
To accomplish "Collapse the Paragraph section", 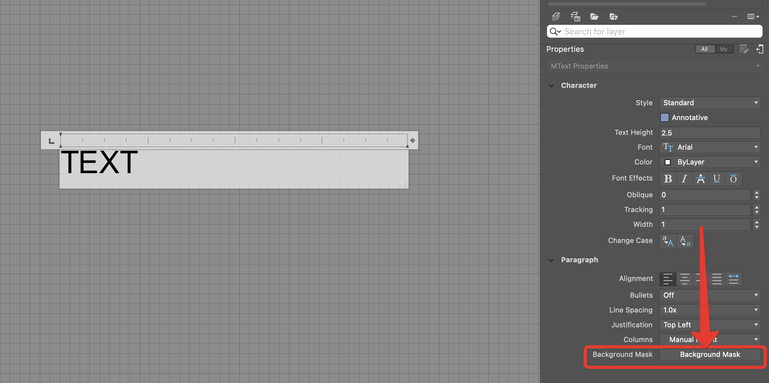I will 551,260.
